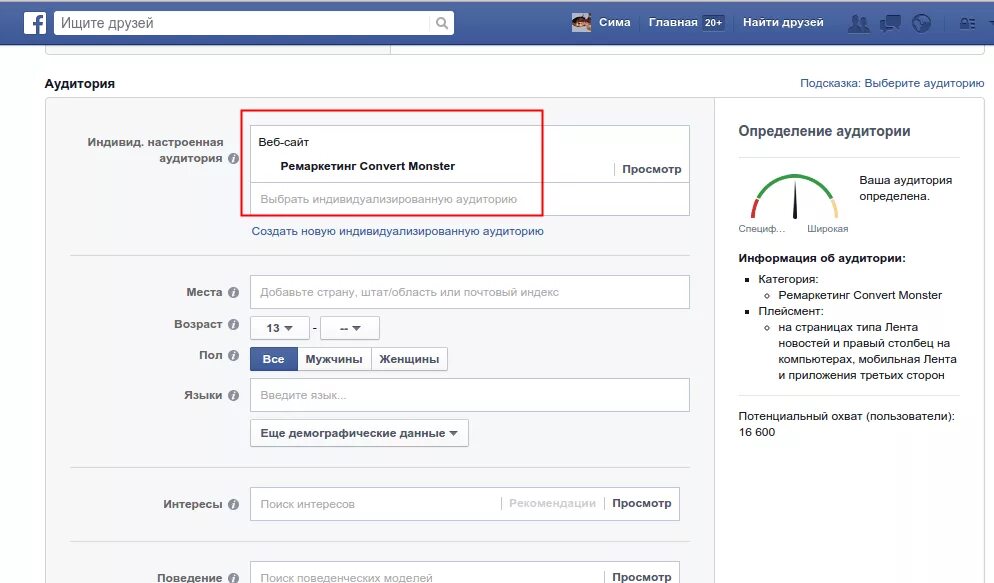Click the info icon beside Места
The height and width of the screenshot is (583, 994).
(233, 292)
